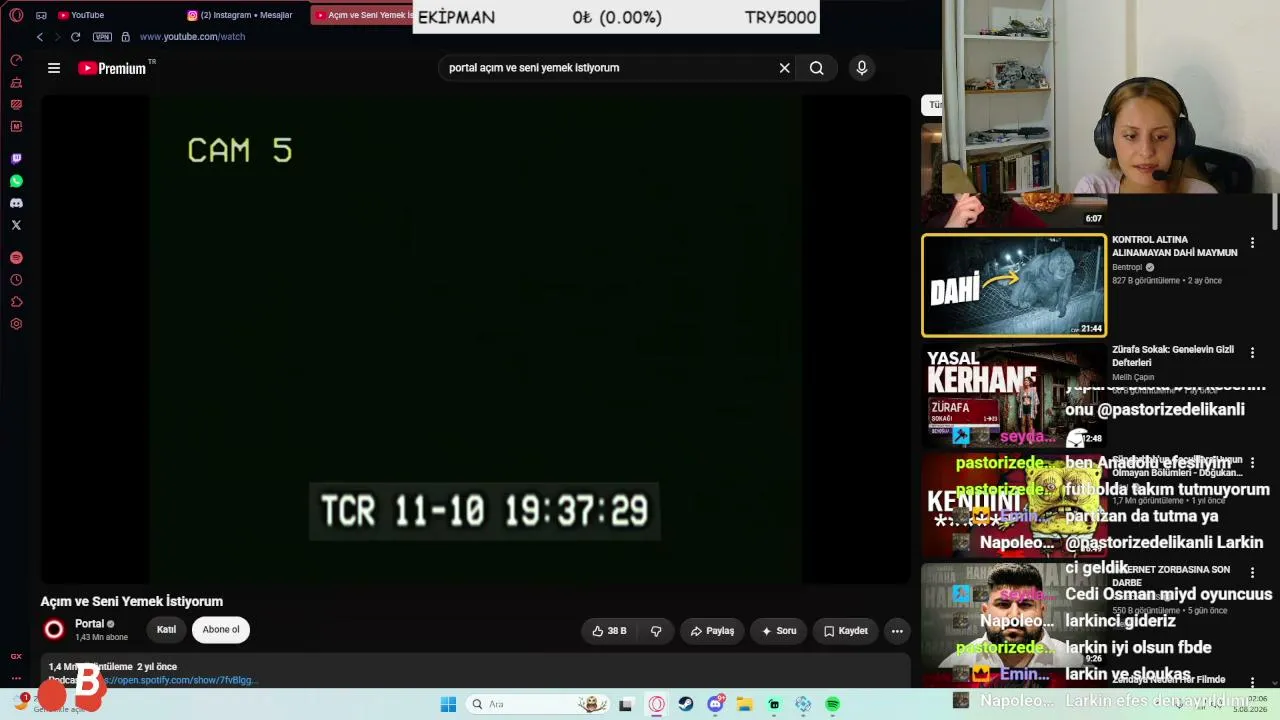Reload the current YouTube page
1280x720 pixels.
[x=75, y=37]
